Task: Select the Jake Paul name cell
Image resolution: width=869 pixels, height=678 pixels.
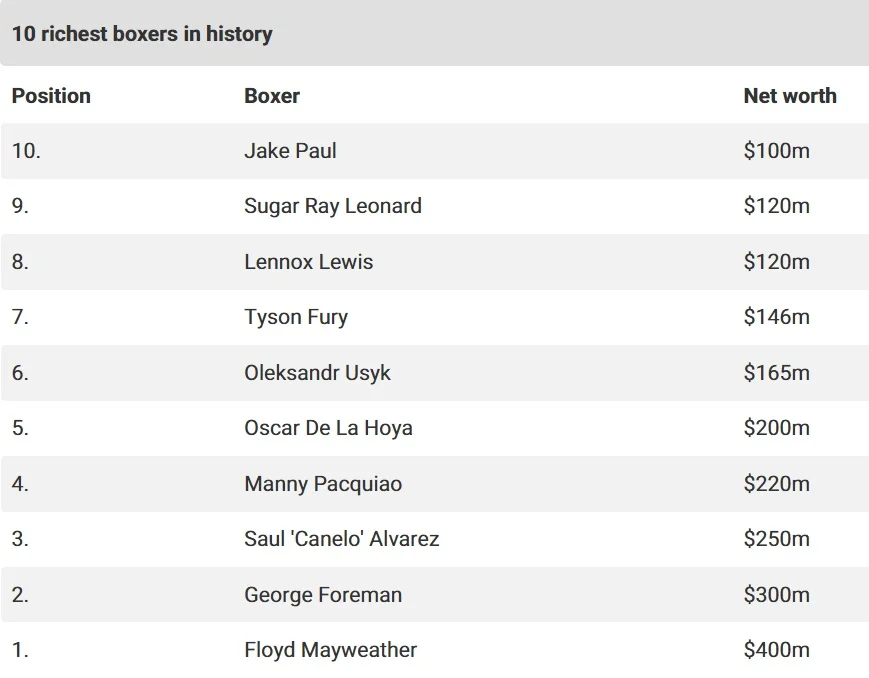Action: (x=290, y=151)
